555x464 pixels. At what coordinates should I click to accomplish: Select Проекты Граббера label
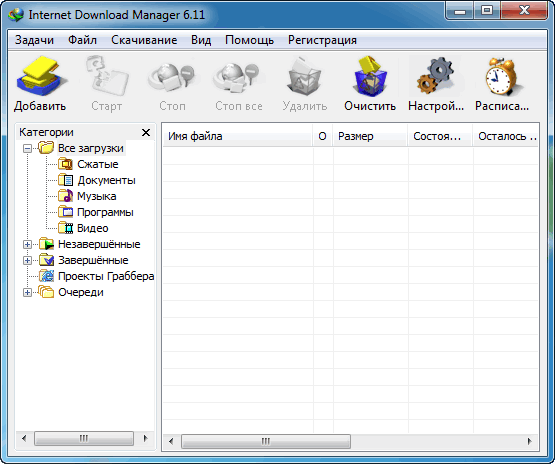click(x=106, y=276)
